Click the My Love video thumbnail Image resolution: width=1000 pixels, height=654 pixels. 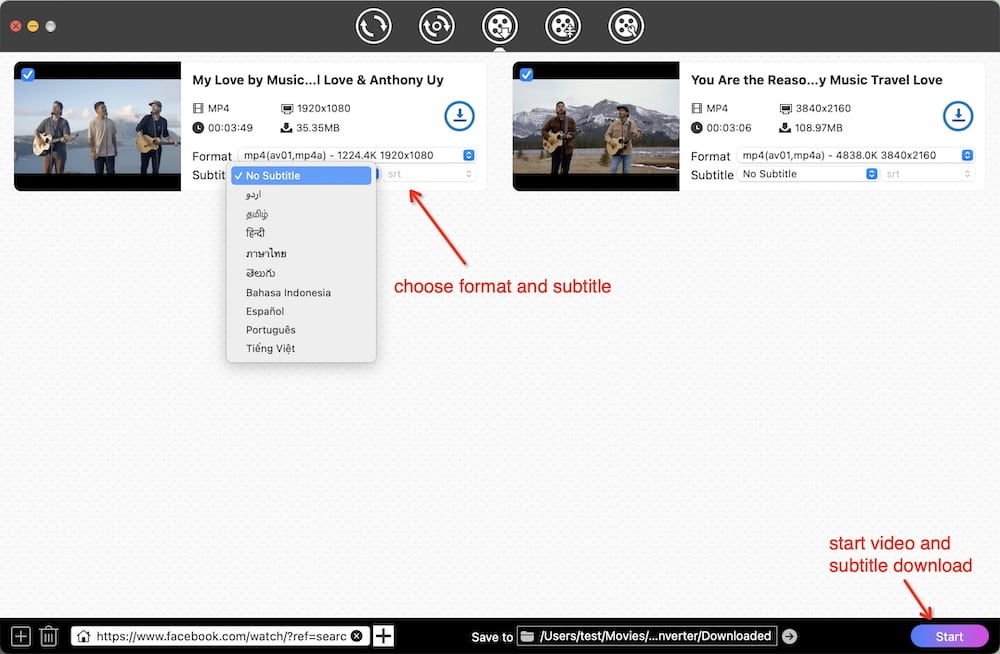click(x=98, y=126)
